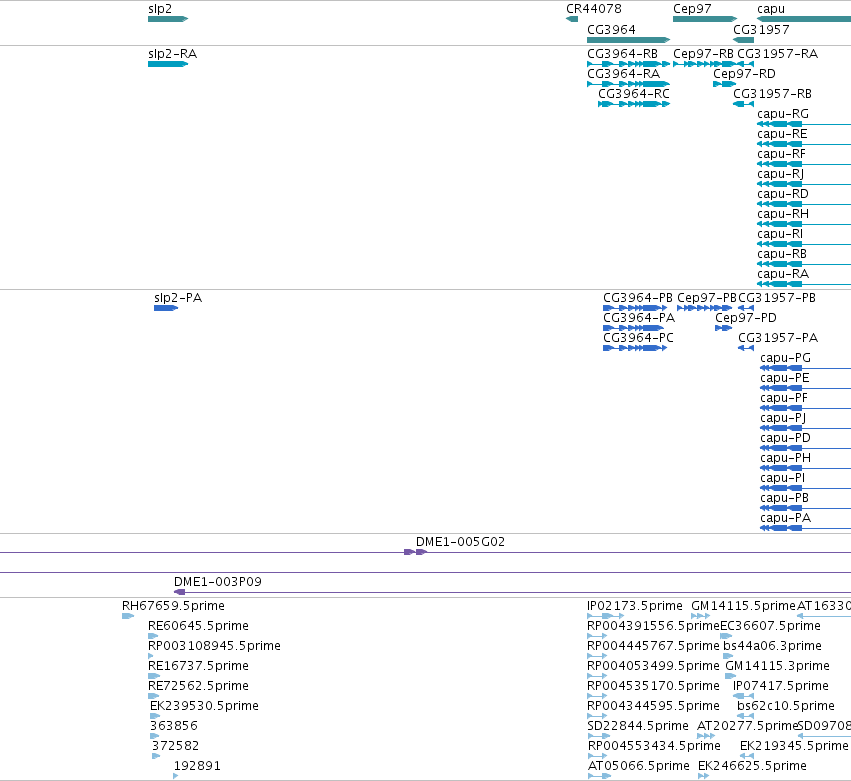
Task: Click EST label EK219345.5prime
Action: point(794,746)
